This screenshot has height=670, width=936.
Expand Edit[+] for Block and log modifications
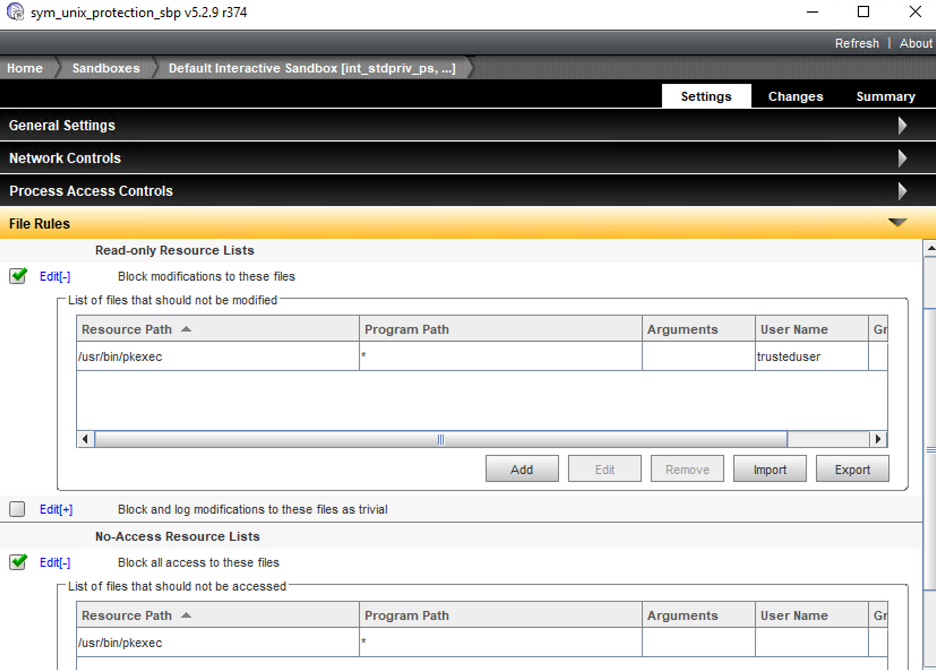56,509
